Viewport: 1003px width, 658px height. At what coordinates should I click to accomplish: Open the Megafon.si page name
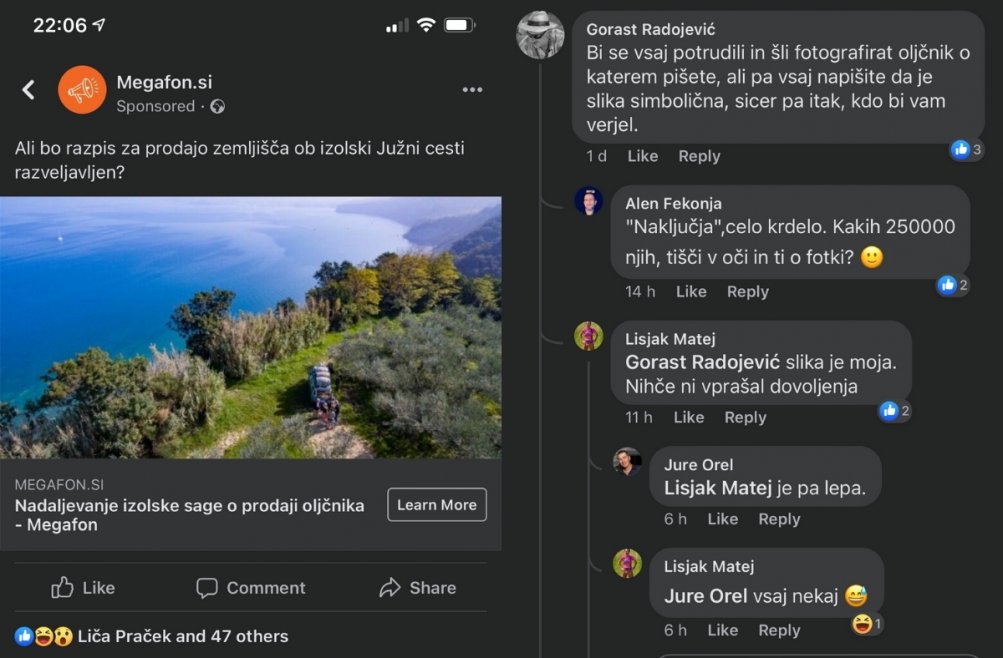(164, 82)
